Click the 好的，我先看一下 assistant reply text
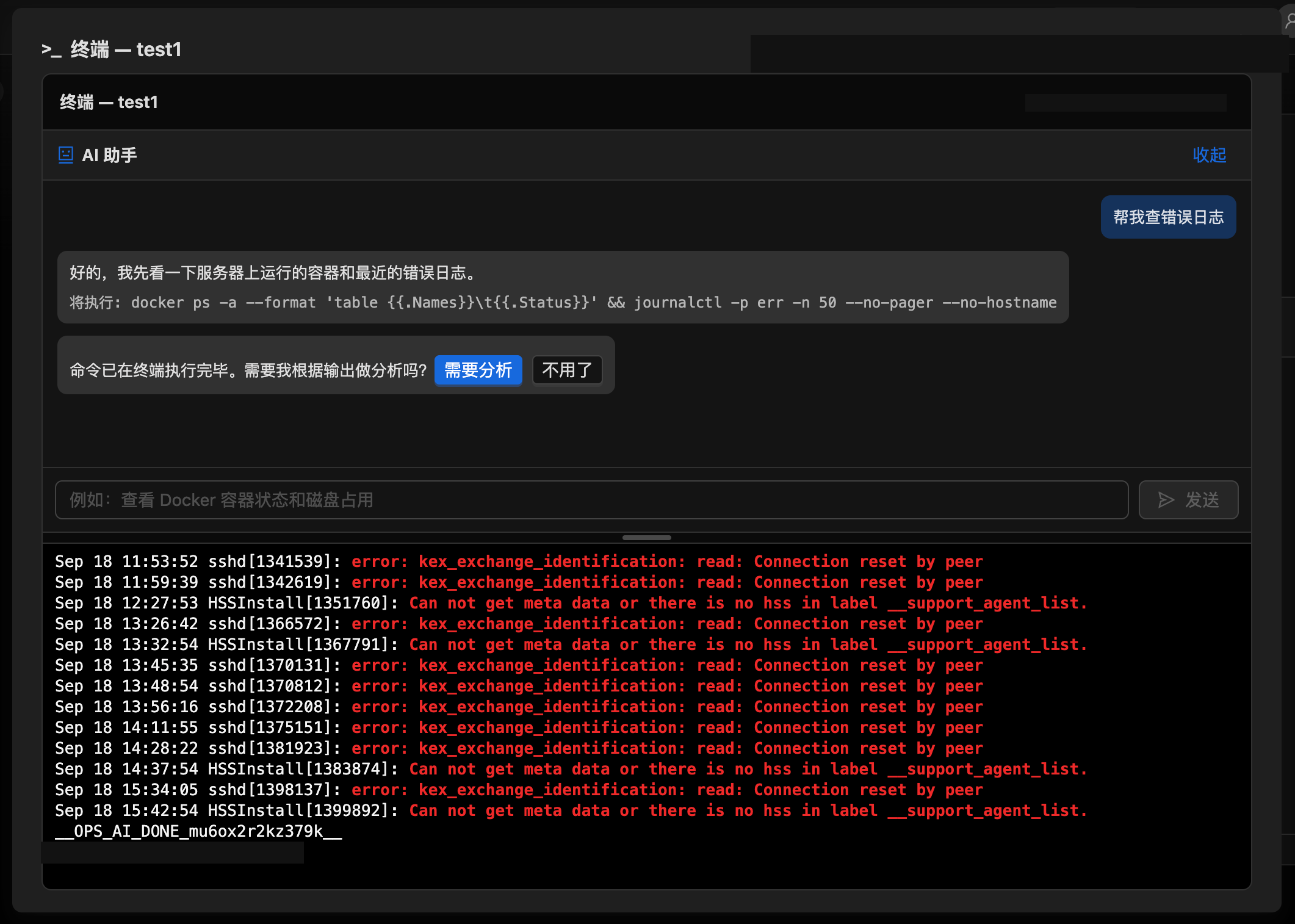 pos(273,273)
